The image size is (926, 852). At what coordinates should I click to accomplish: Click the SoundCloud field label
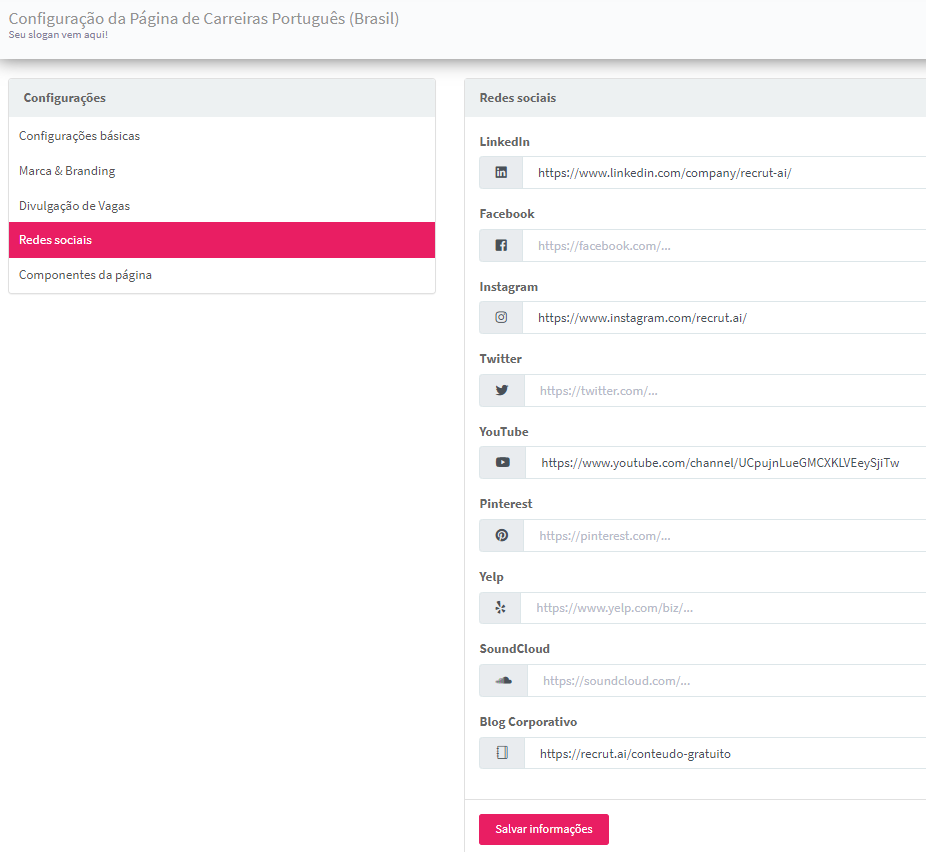pyautogui.click(x=514, y=649)
